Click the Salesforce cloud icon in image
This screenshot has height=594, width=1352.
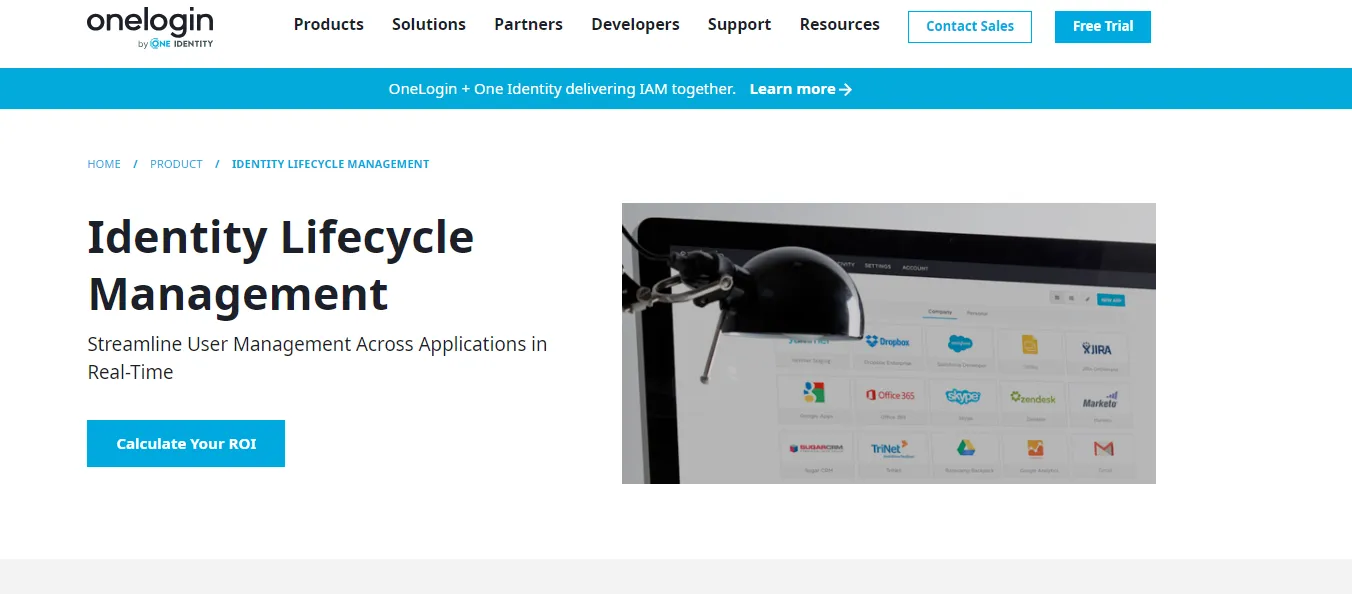(x=960, y=343)
